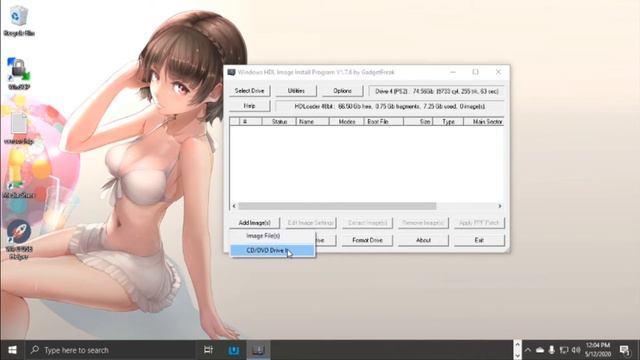Click the Add Image(s) button
The width and height of the screenshot is (640, 360).
point(254,223)
